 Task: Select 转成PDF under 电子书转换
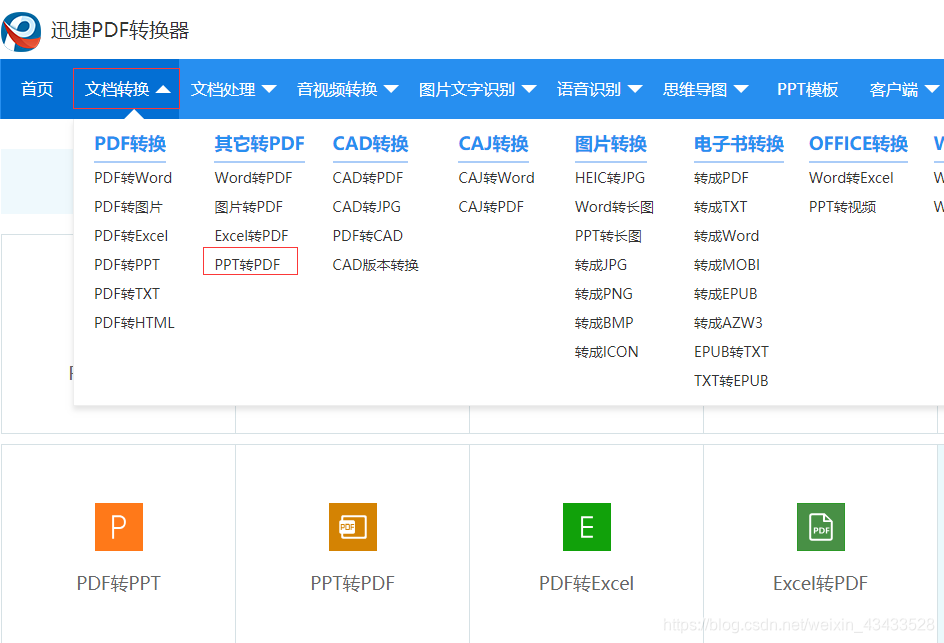(721, 178)
